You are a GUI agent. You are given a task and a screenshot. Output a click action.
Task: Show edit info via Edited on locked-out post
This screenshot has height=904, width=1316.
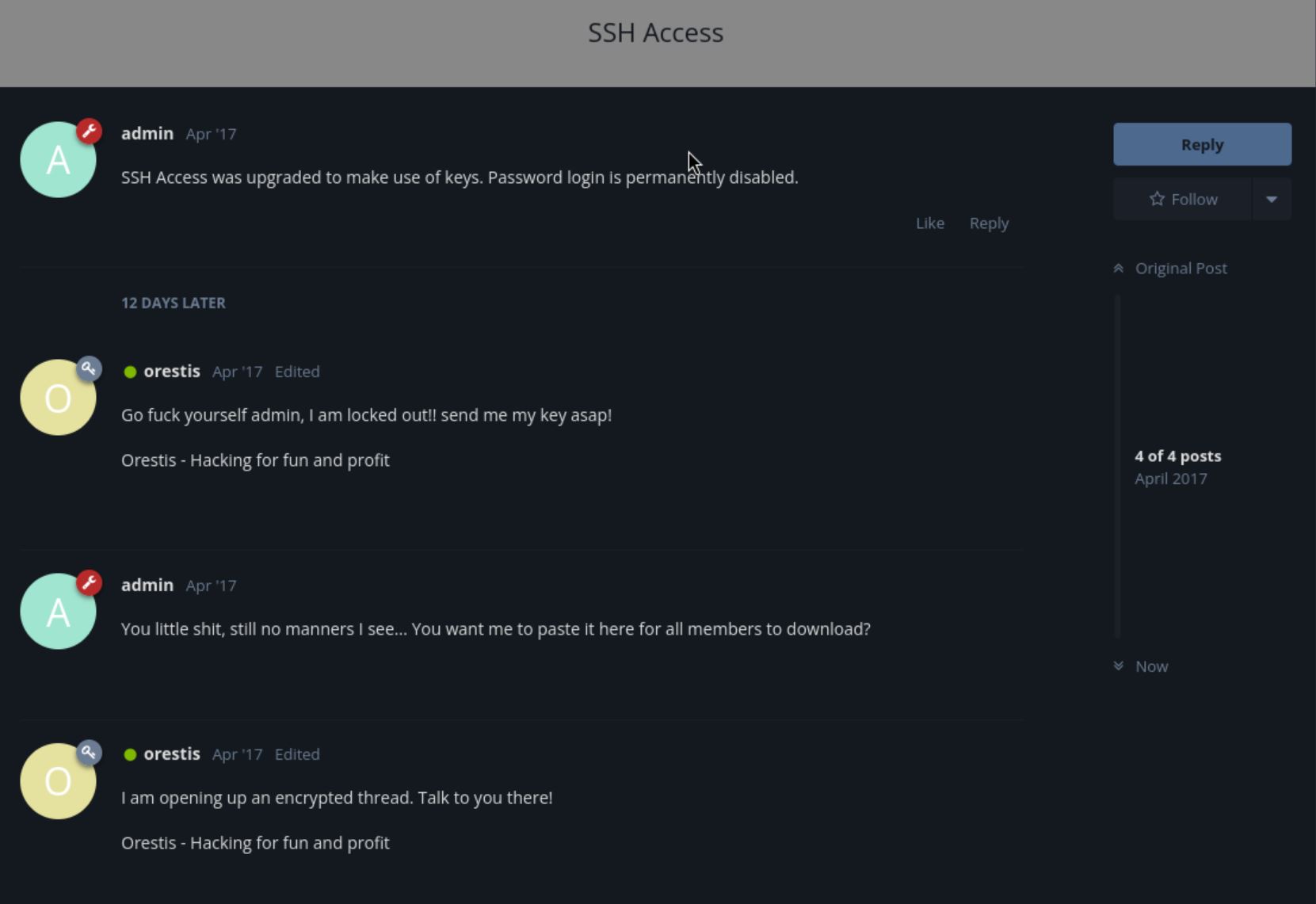(x=297, y=372)
